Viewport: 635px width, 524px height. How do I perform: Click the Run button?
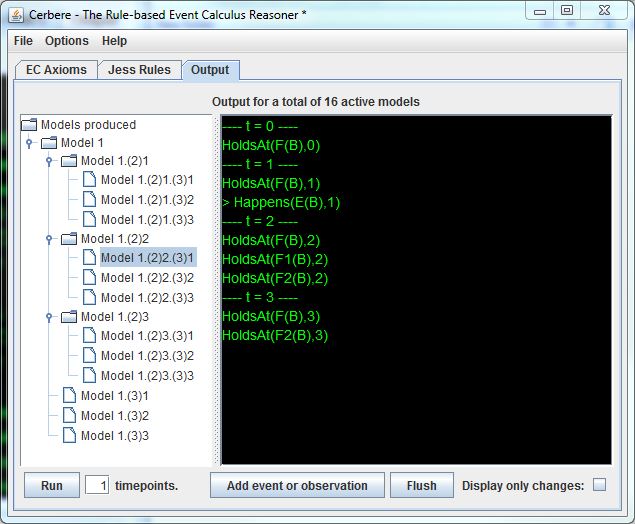[52, 485]
